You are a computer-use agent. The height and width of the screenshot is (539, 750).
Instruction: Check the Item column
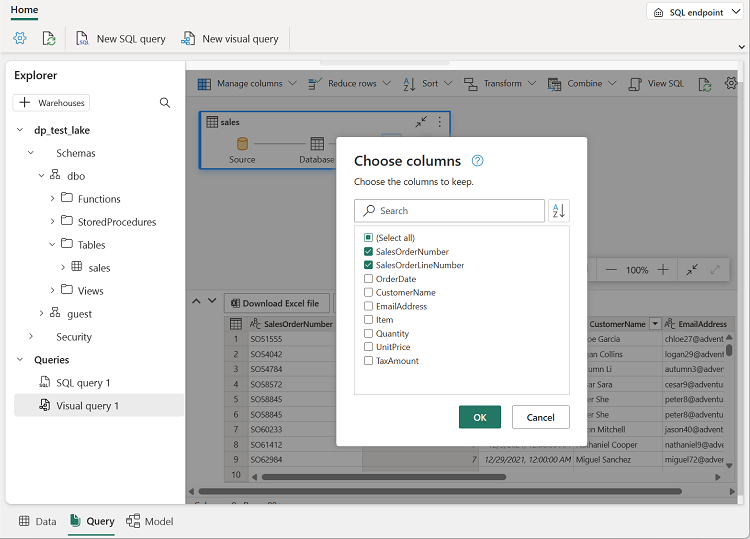368,319
